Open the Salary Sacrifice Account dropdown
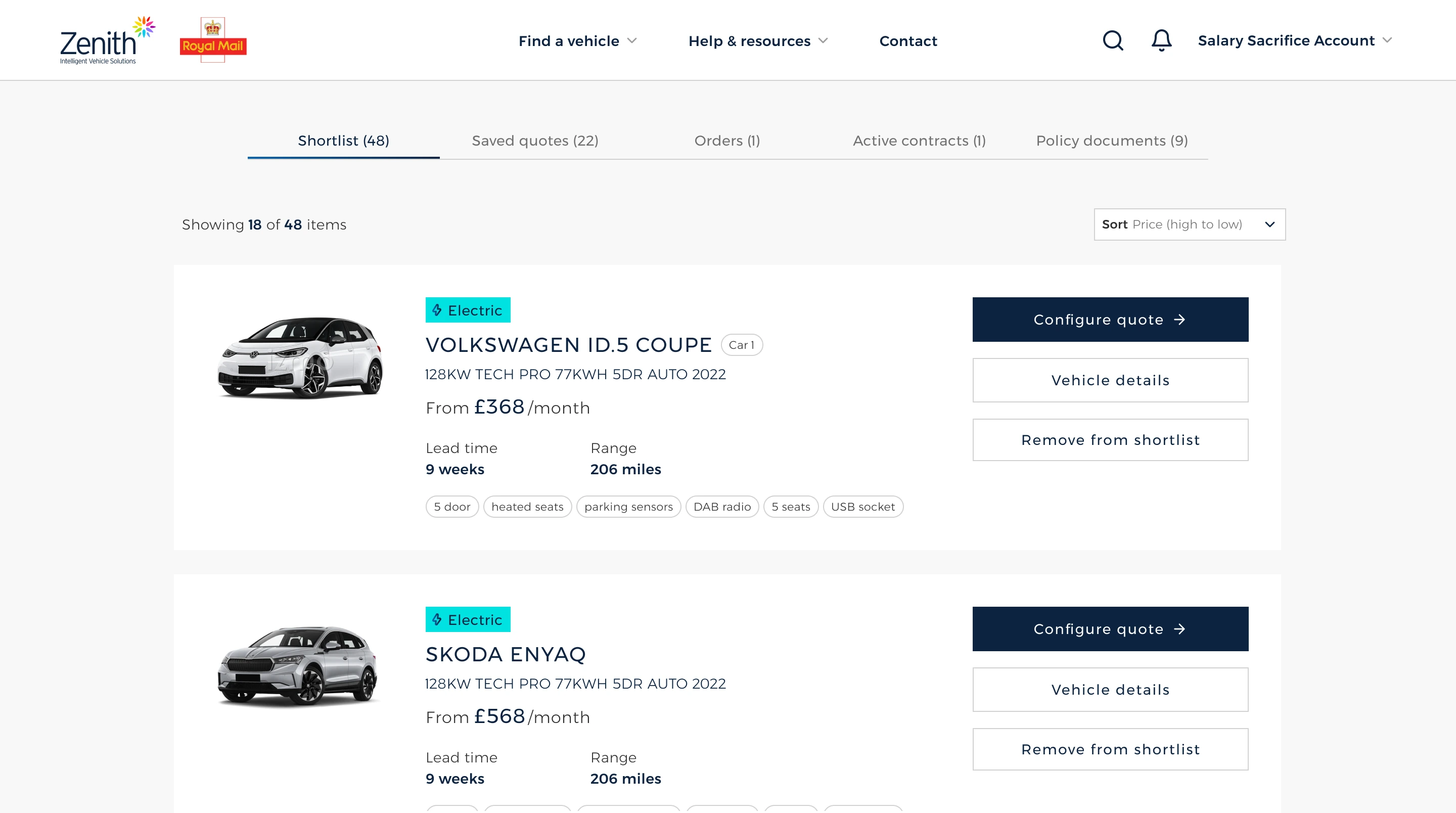This screenshot has width=1456, height=813. tap(1295, 41)
